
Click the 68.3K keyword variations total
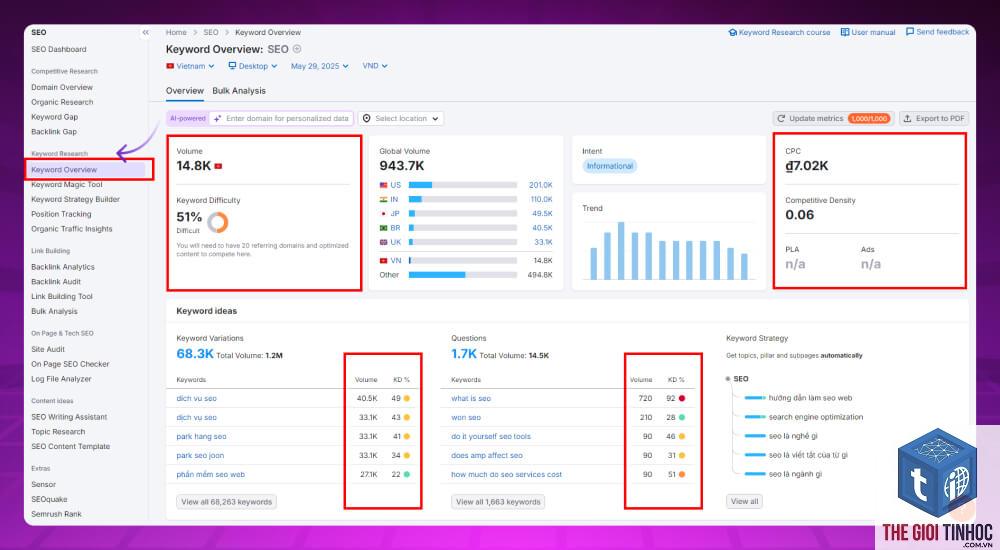coord(195,354)
